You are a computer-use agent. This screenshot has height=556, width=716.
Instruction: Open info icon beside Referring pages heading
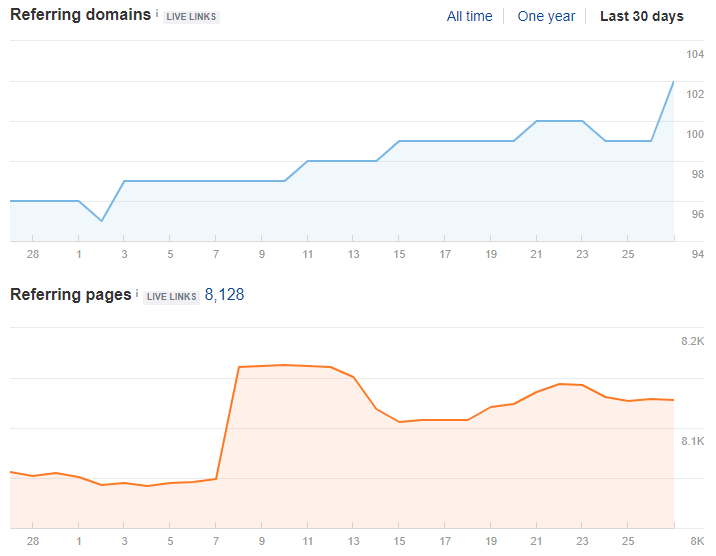click(x=137, y=294)
